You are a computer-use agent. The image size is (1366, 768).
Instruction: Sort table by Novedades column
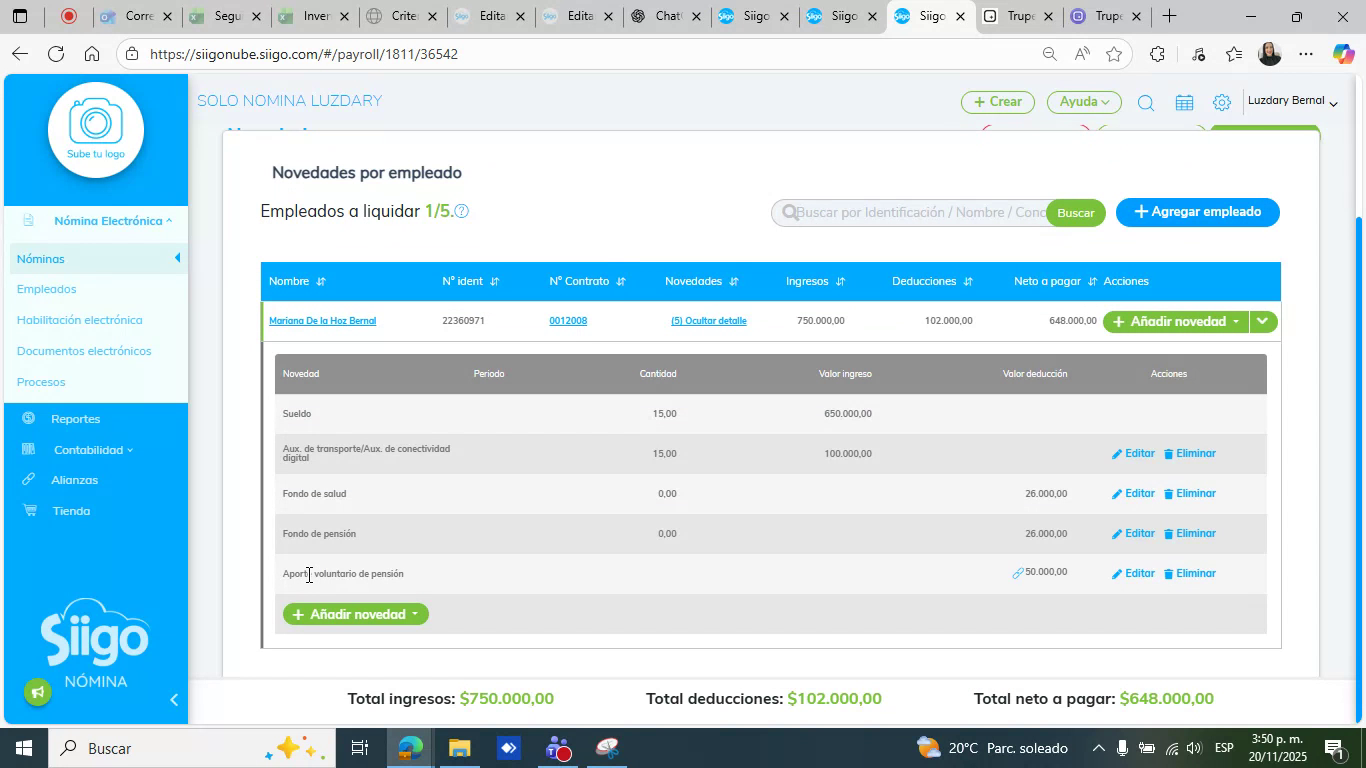(x=733, y=282)
